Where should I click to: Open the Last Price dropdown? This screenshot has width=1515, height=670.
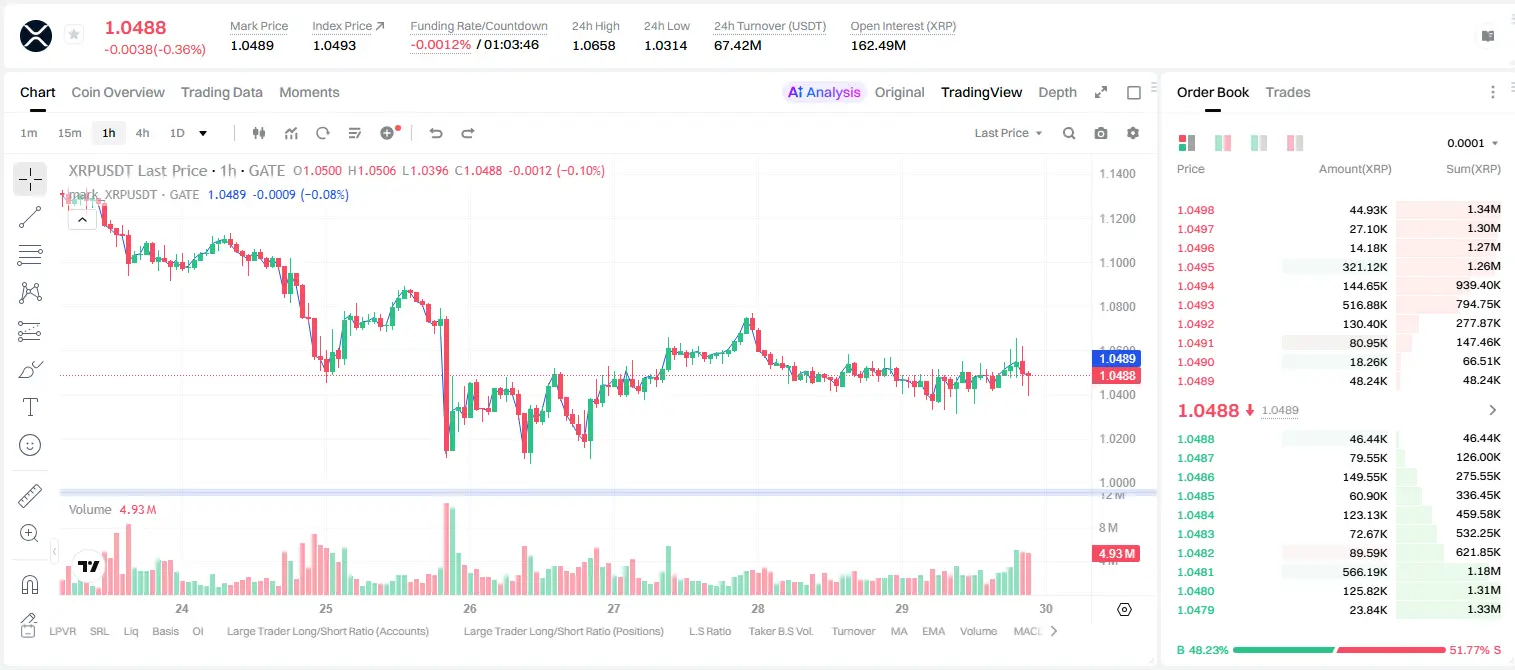pyautogui.click(x=1008, y=133)
